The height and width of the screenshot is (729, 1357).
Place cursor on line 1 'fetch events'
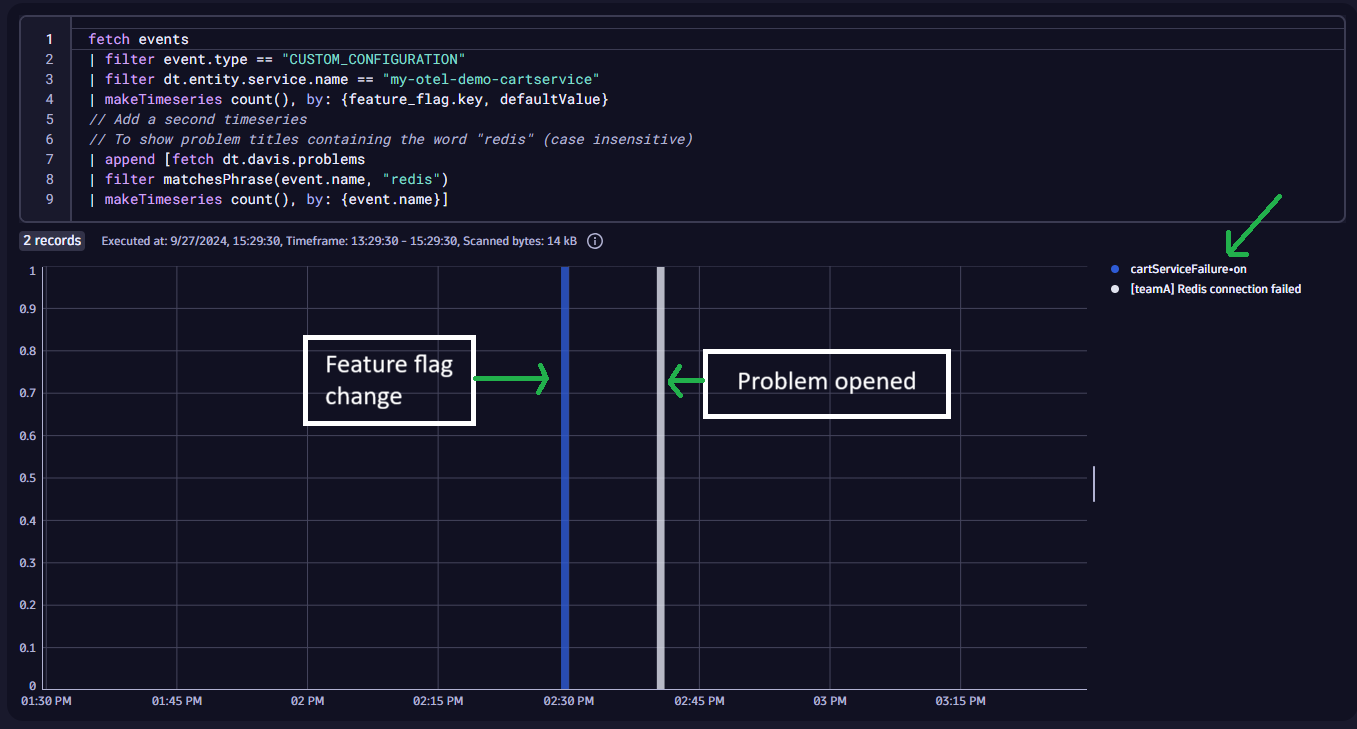click(138, 39)
